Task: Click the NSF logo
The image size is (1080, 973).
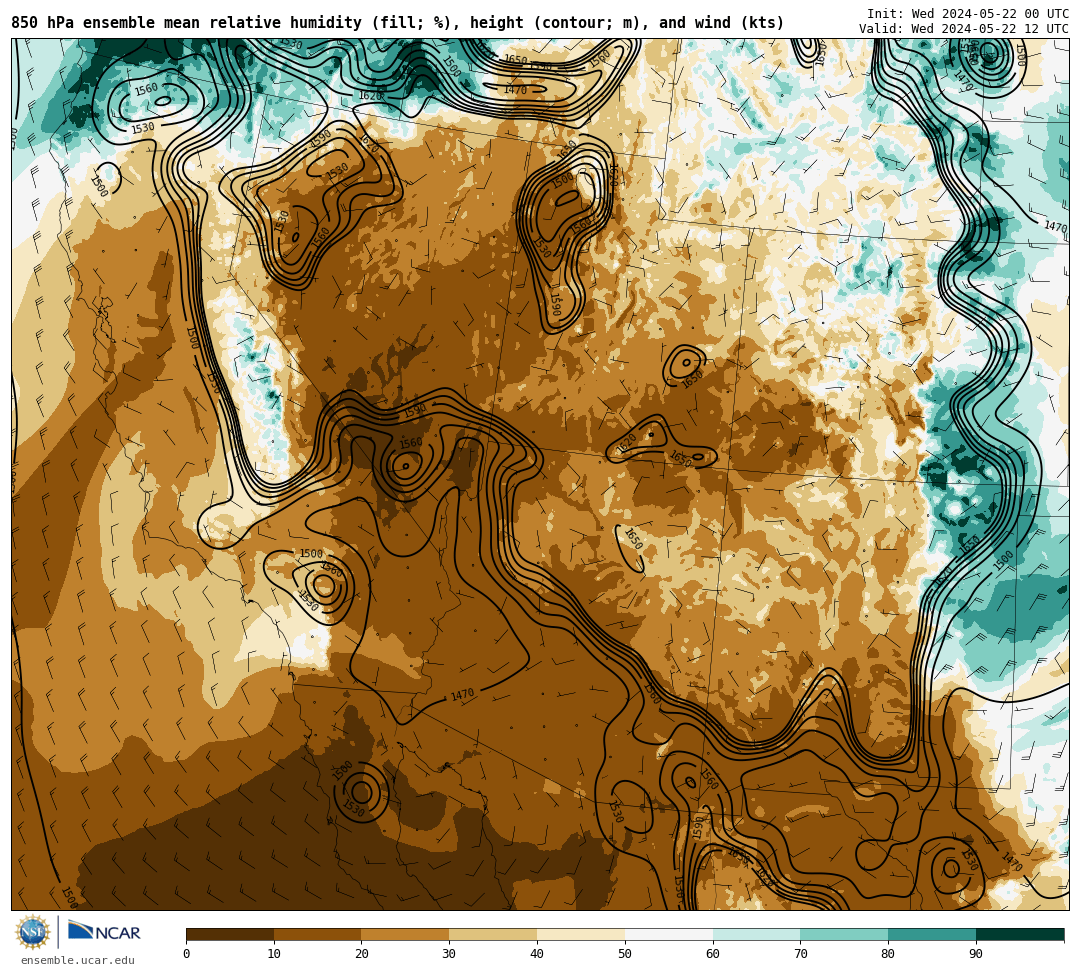Action: coord(33,932)
